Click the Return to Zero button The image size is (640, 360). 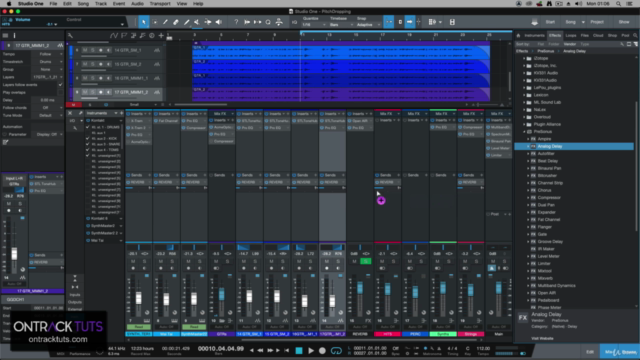click(287, 351)
